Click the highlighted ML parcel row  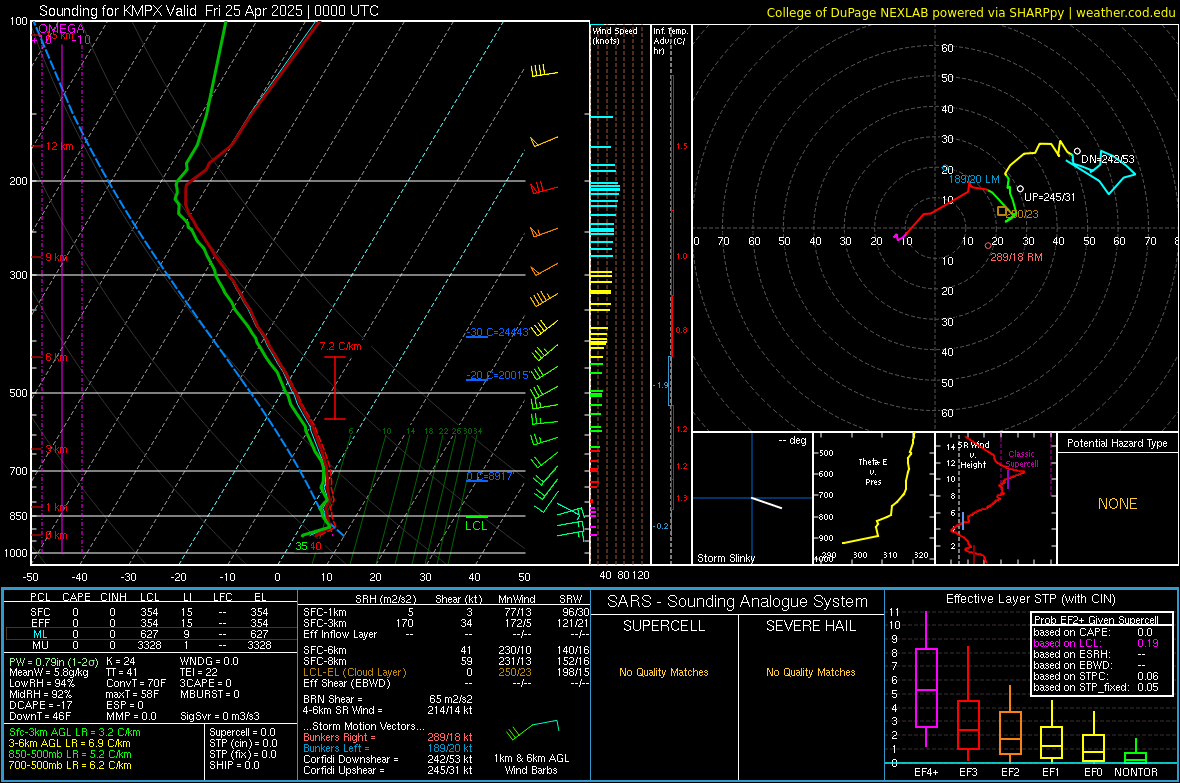(150, 634)
